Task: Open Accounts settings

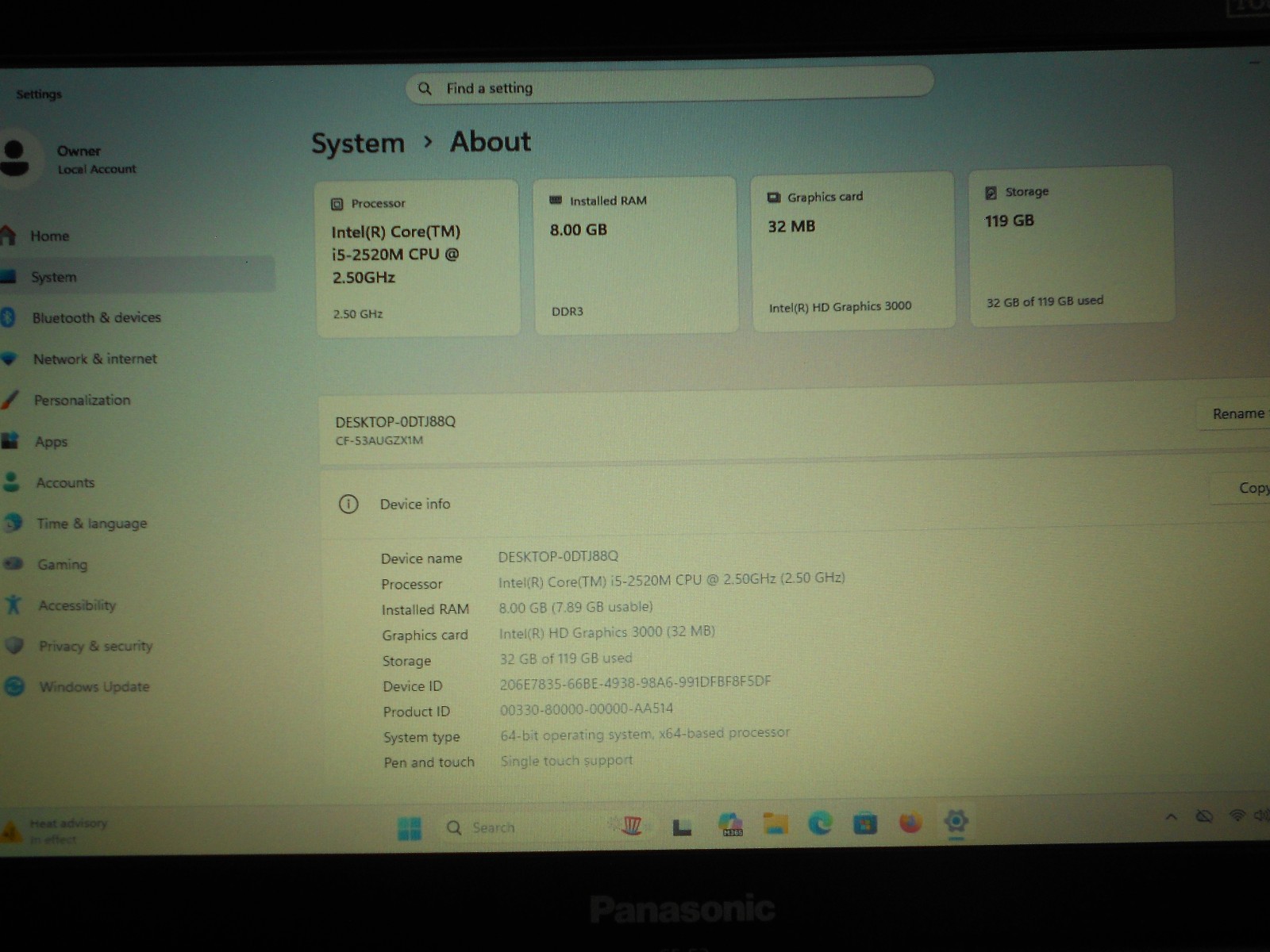Action: 65,482
